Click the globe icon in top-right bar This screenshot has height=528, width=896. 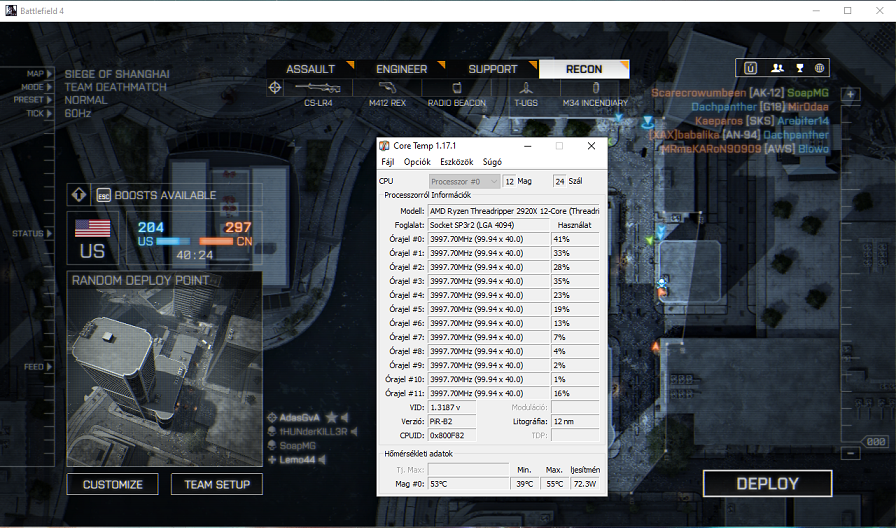(x=819, y=68)
